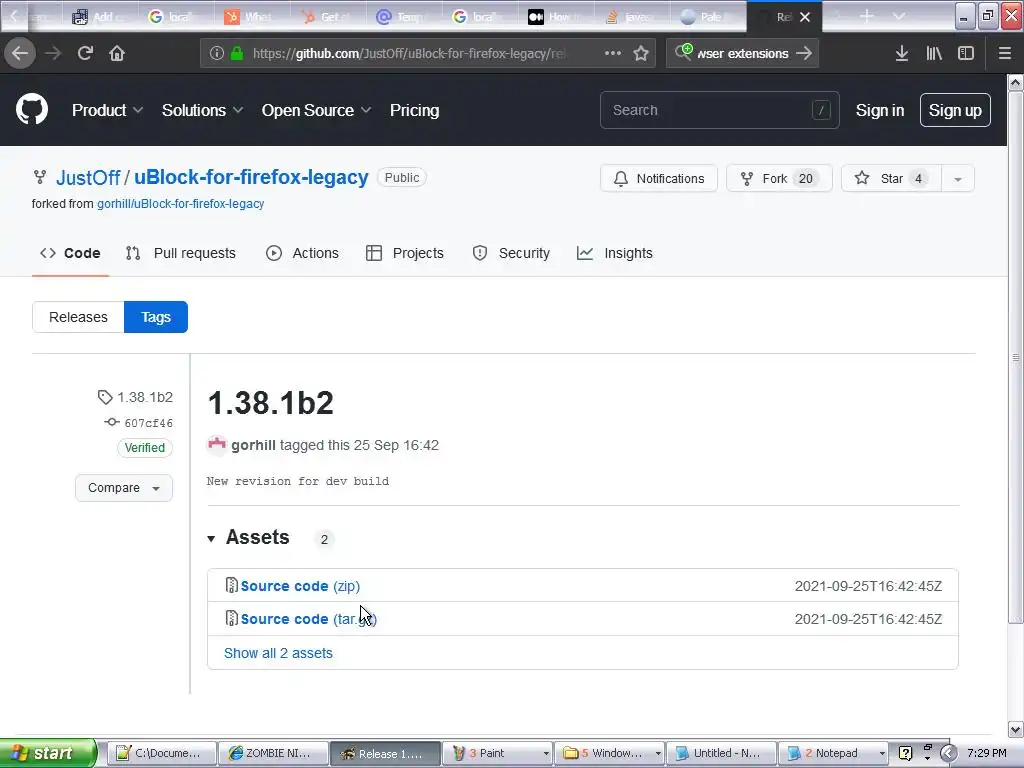Open the gorhill username link
Image resolution: width=1024 pixels, height=768 pixels.
point(253,445)
